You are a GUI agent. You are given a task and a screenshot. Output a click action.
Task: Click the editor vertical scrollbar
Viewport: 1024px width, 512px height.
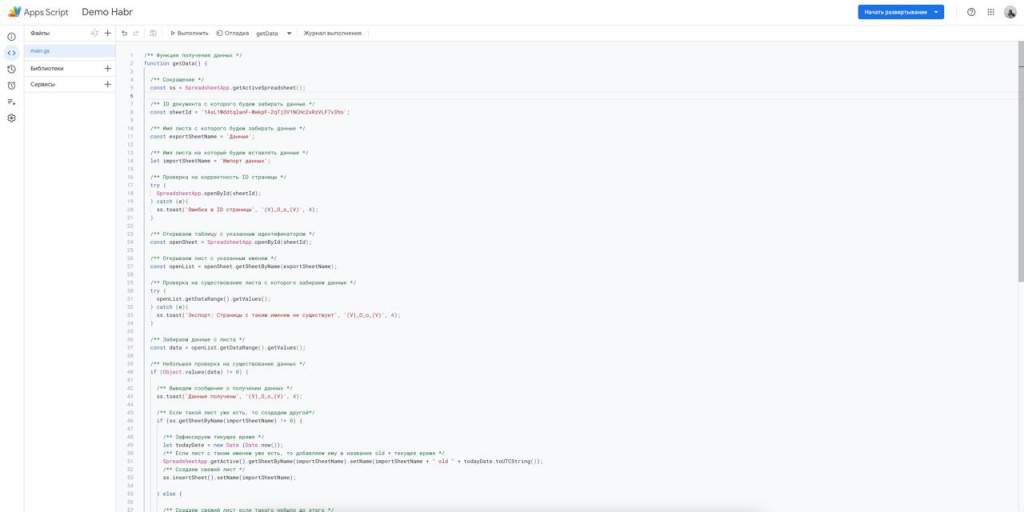tap(1020, 163)
